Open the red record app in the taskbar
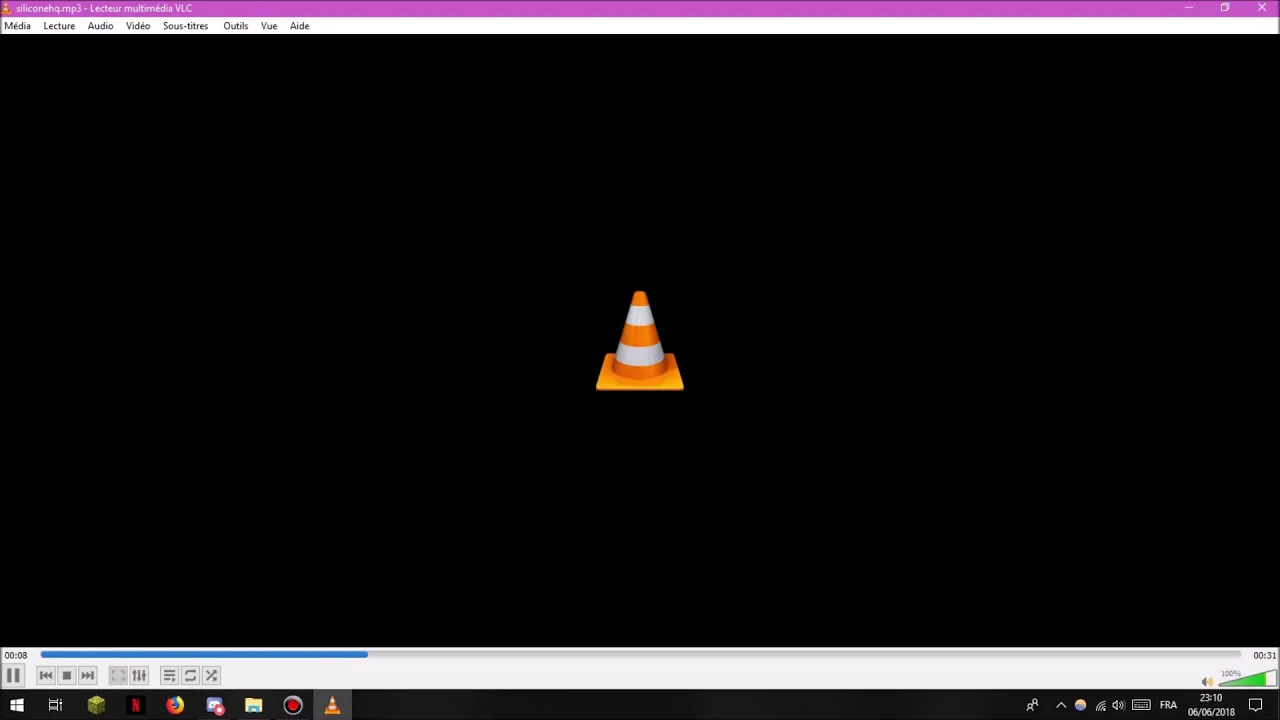 tap(293, 705)
